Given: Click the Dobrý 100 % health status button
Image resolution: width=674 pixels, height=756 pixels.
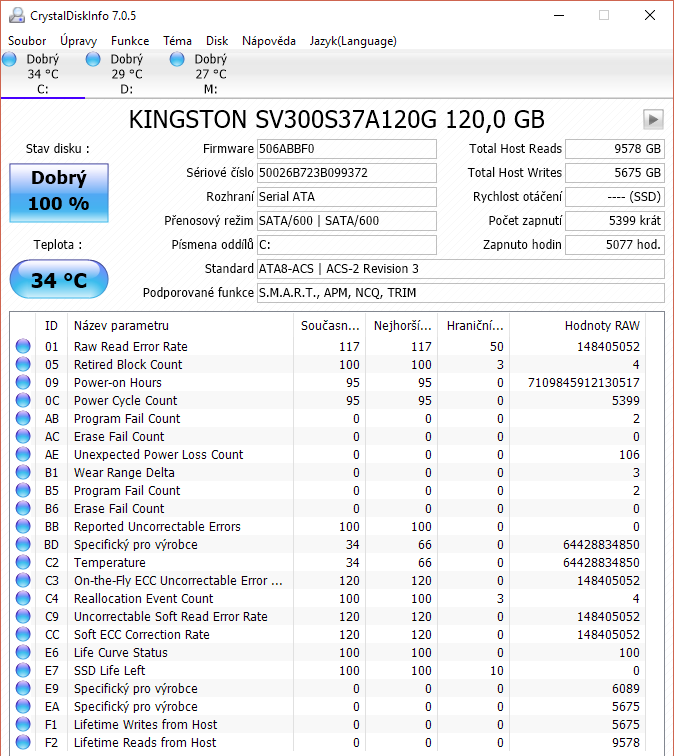Looking at the screenshot, I should [59, 192].
